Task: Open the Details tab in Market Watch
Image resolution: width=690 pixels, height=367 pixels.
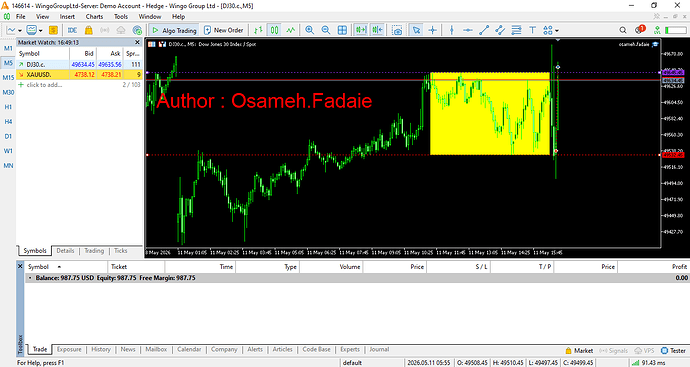Action: tap(65, 251)
